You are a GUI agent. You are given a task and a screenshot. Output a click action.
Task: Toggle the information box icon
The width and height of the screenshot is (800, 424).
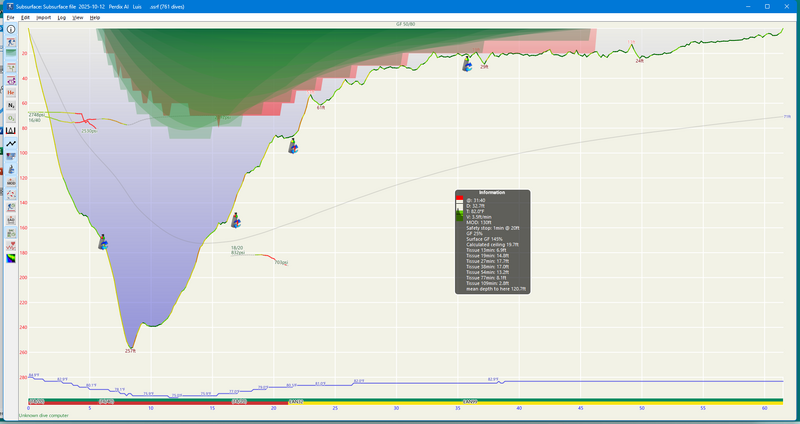[x=11, y=30]
